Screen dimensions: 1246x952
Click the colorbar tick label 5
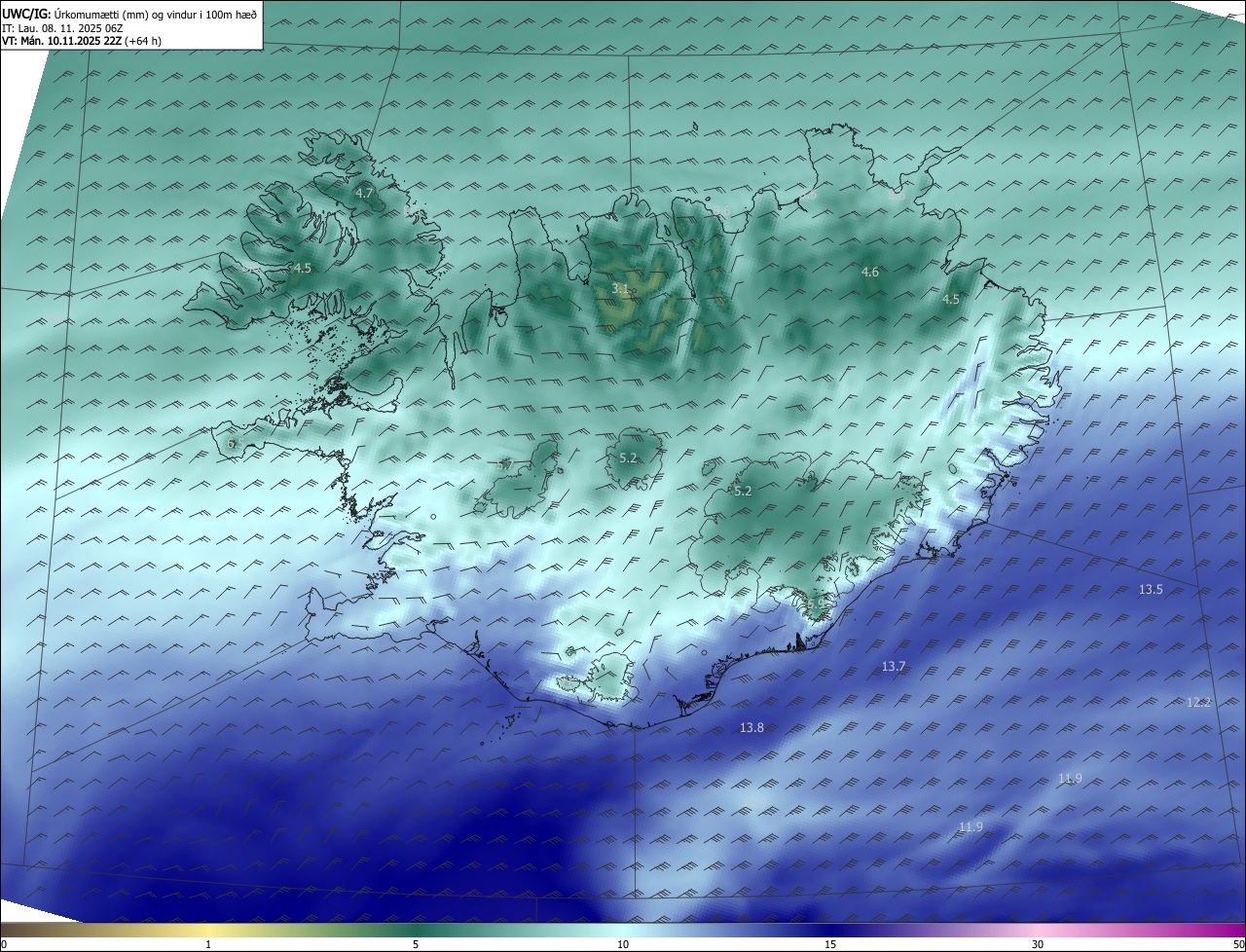pyautogui.click(x=416, y=945)
